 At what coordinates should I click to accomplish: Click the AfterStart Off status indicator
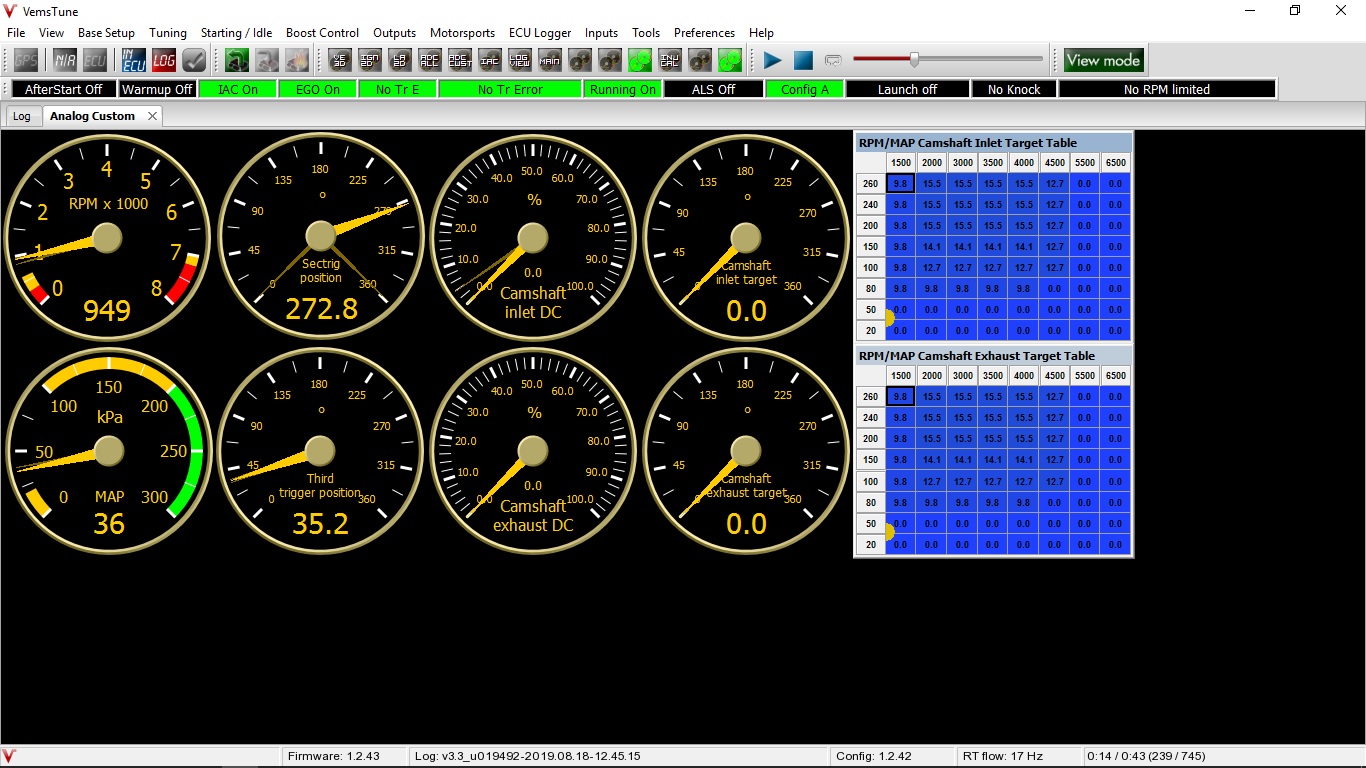point(63,89)
